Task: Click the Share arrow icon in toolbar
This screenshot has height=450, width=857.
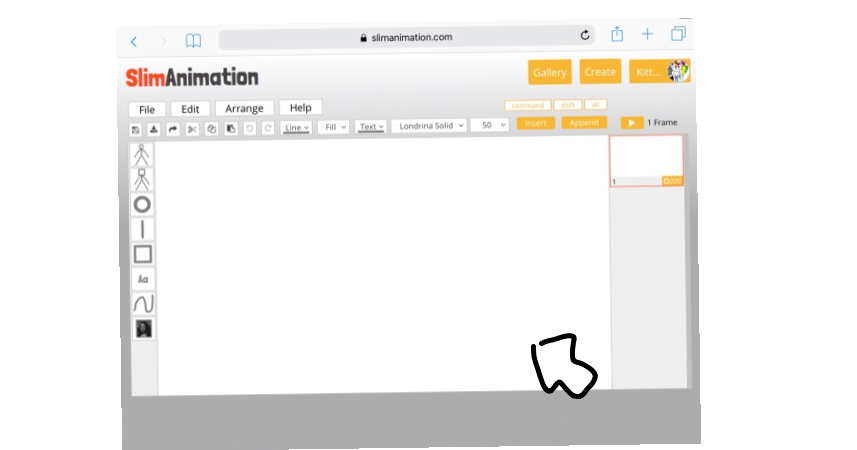Action: [x=173, y=129]
